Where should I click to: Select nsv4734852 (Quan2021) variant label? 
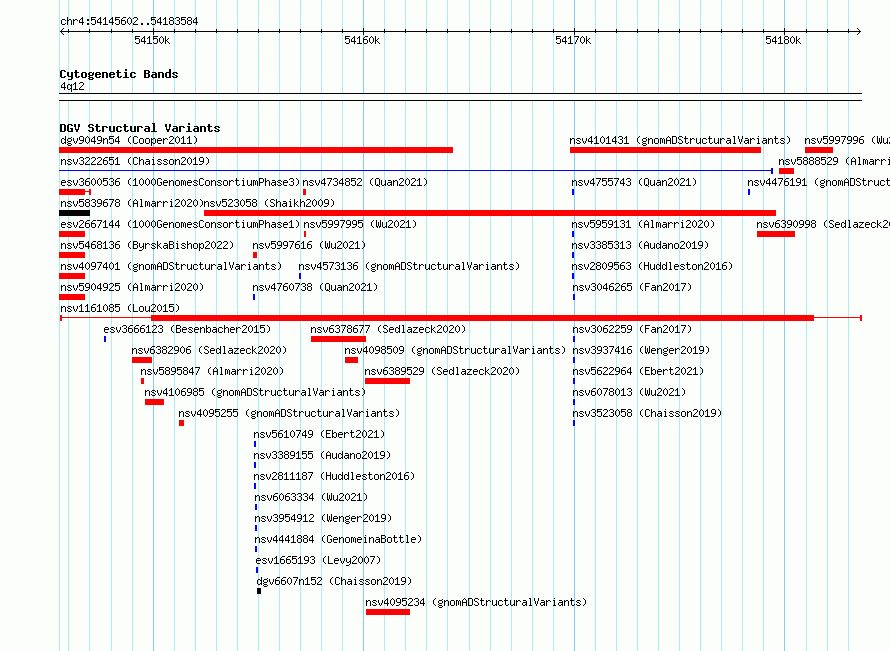coord(365,182)
